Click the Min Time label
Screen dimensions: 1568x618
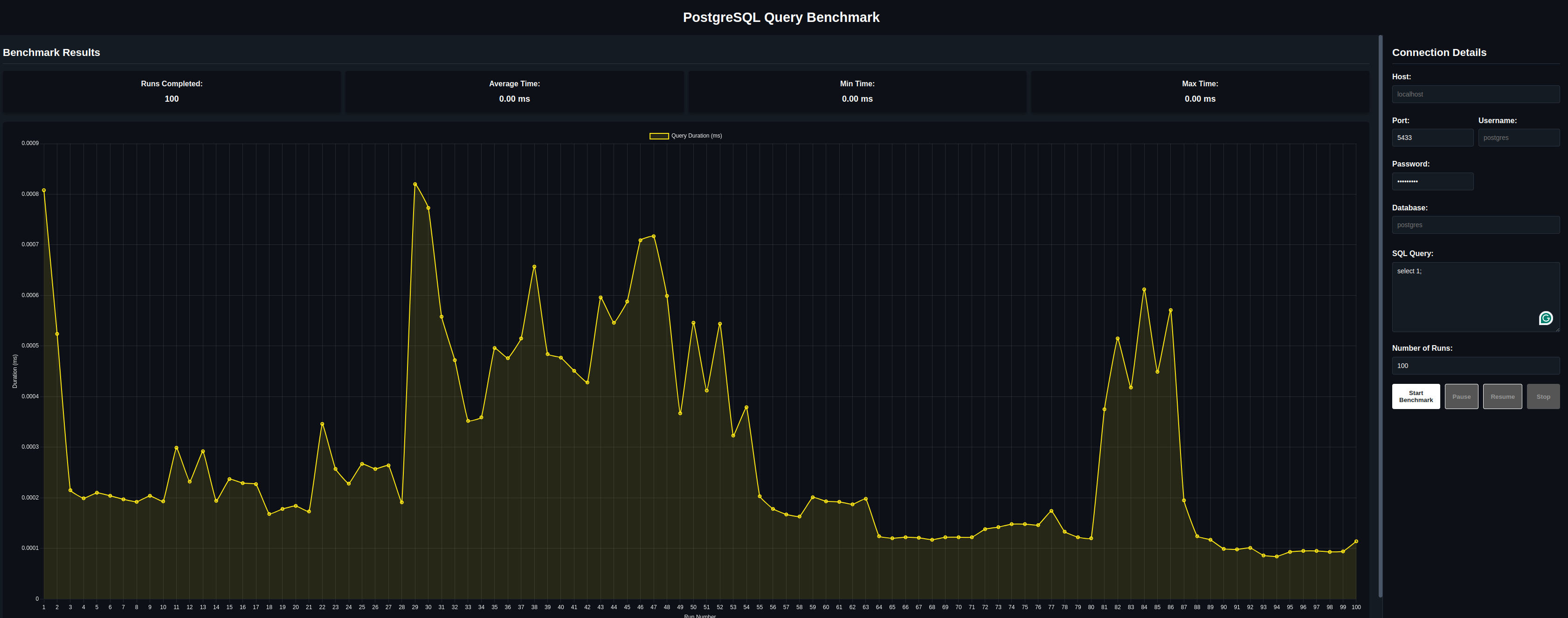857,84
